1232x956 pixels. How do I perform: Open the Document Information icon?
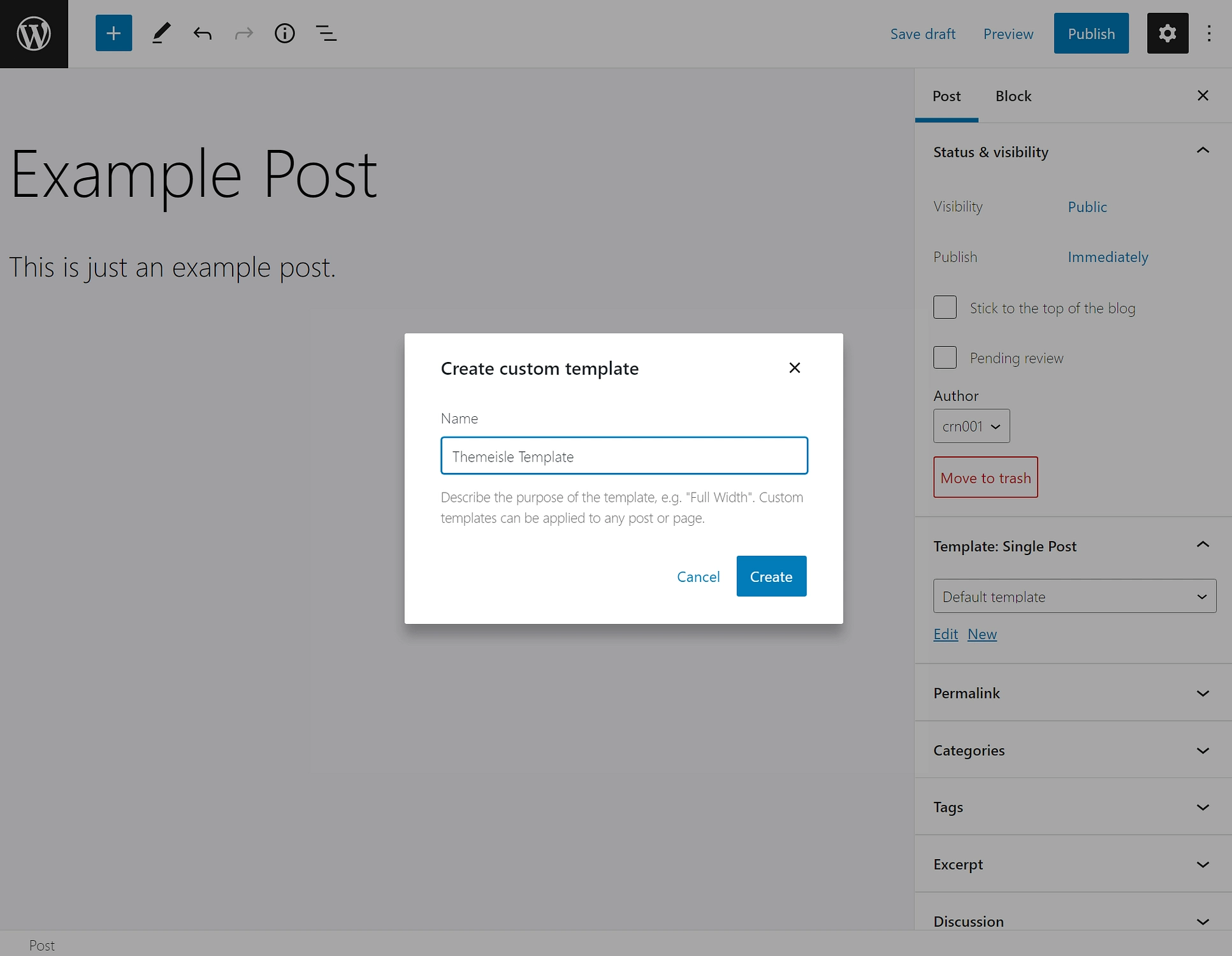pyautogui.click(x=285, y=33)
